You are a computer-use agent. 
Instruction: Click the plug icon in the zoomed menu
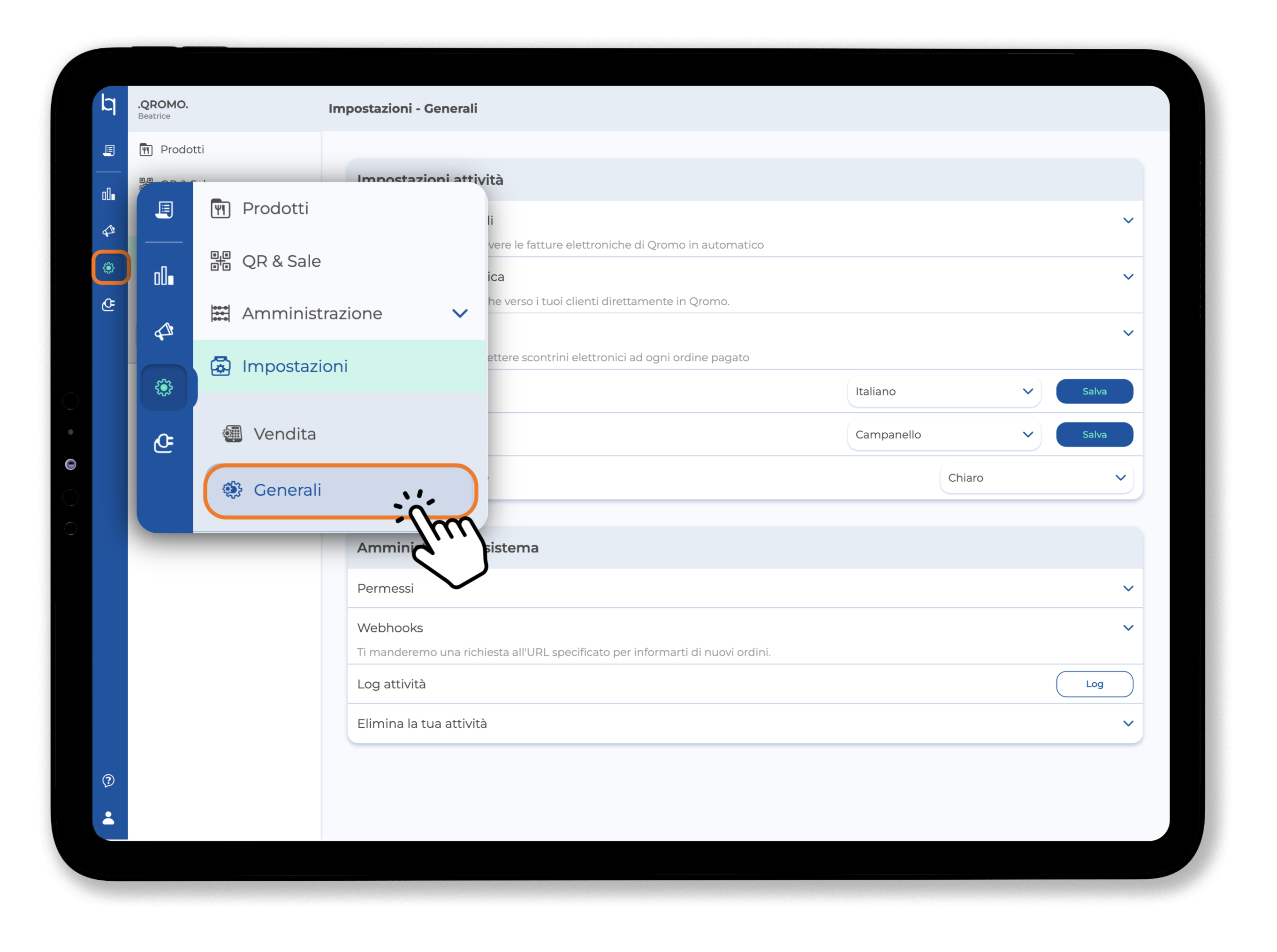click(x=164, y=443)
